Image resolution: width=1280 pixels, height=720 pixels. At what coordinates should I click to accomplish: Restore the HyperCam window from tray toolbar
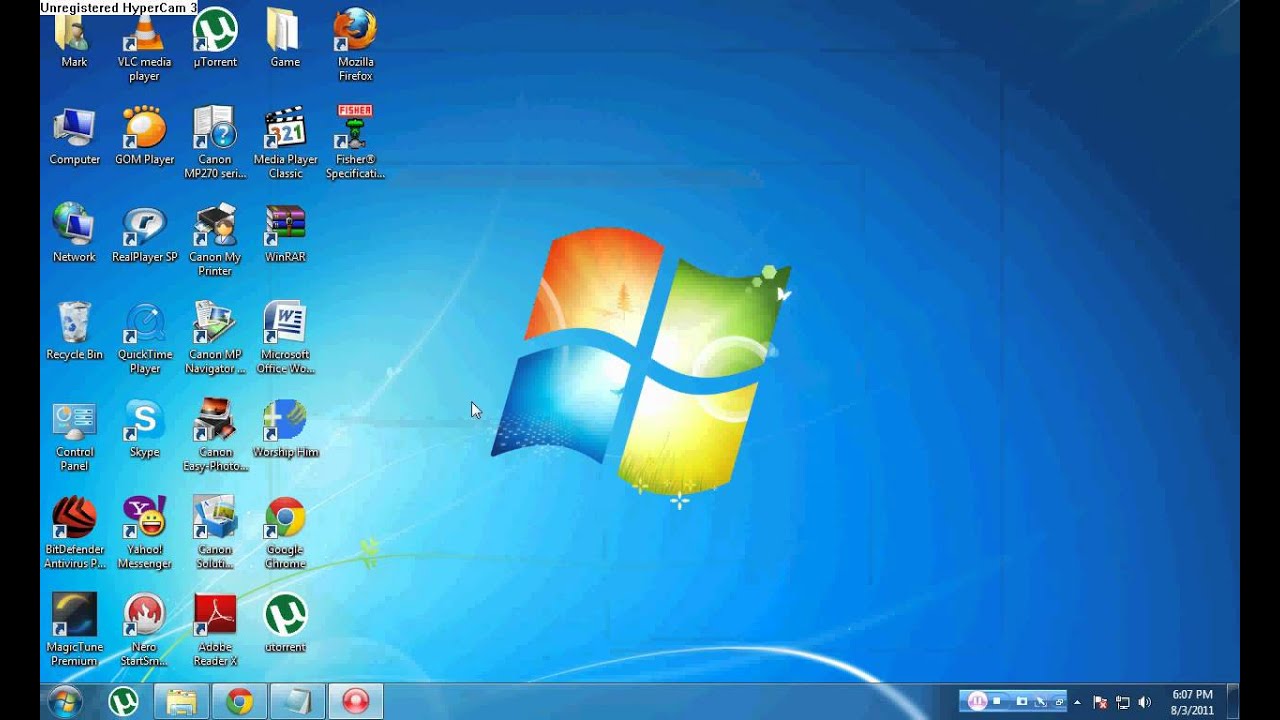click(1059, 701)
